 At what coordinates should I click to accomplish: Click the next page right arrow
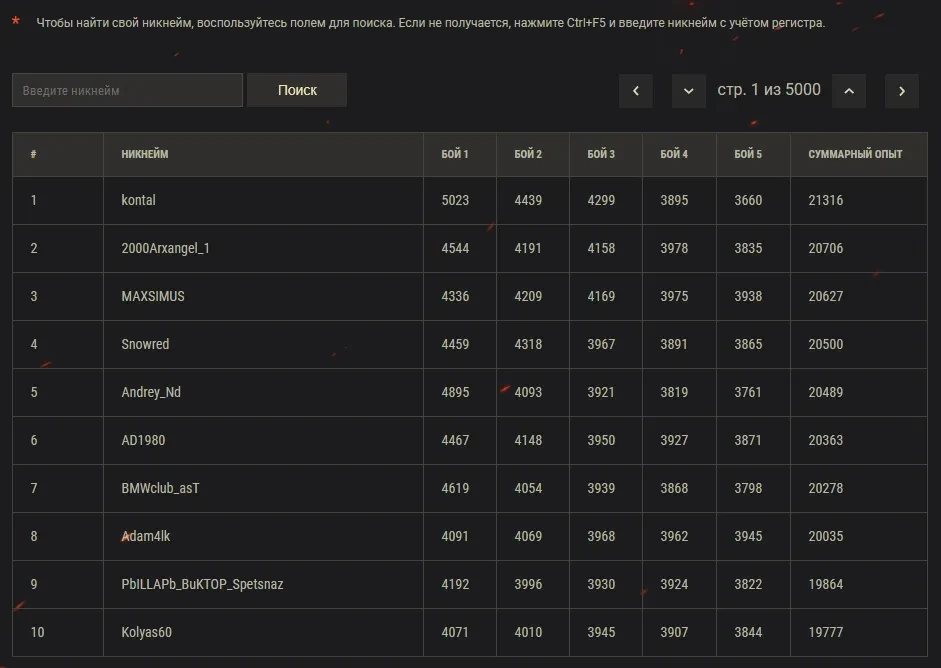coord(901,91)
